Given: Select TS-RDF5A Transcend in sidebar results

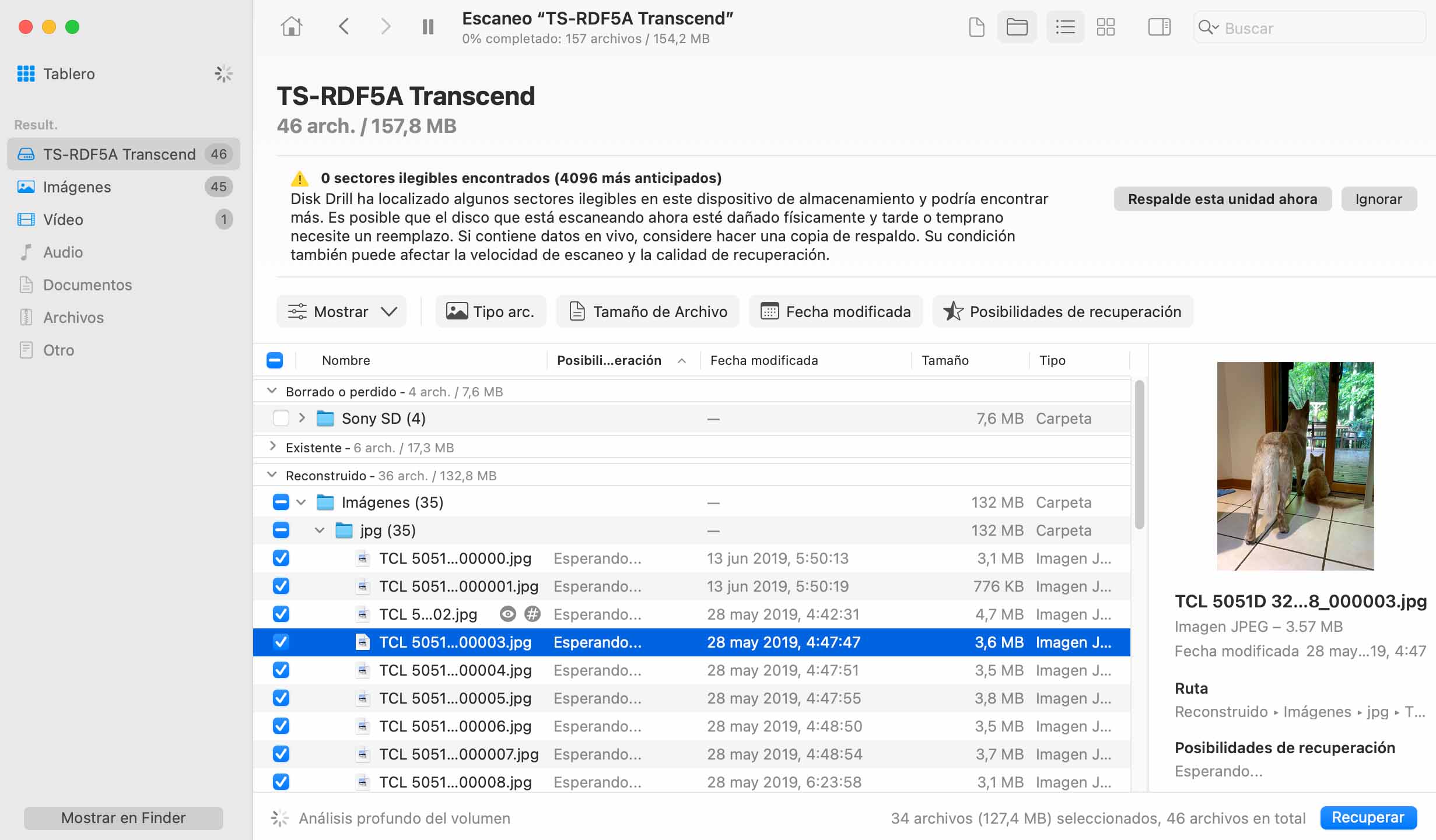Looking at the screenshot, I should point(124,154).
